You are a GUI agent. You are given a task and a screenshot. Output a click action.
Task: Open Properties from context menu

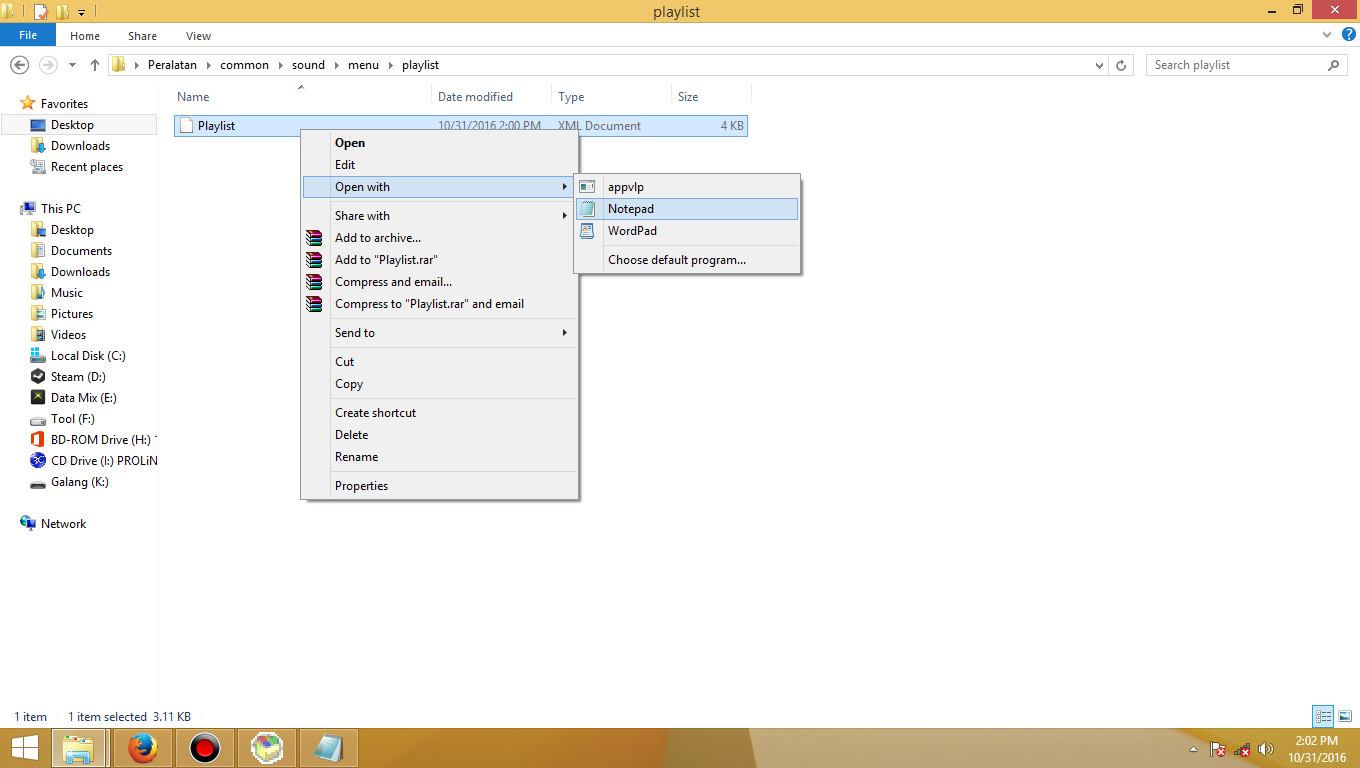tap(440, 486)
